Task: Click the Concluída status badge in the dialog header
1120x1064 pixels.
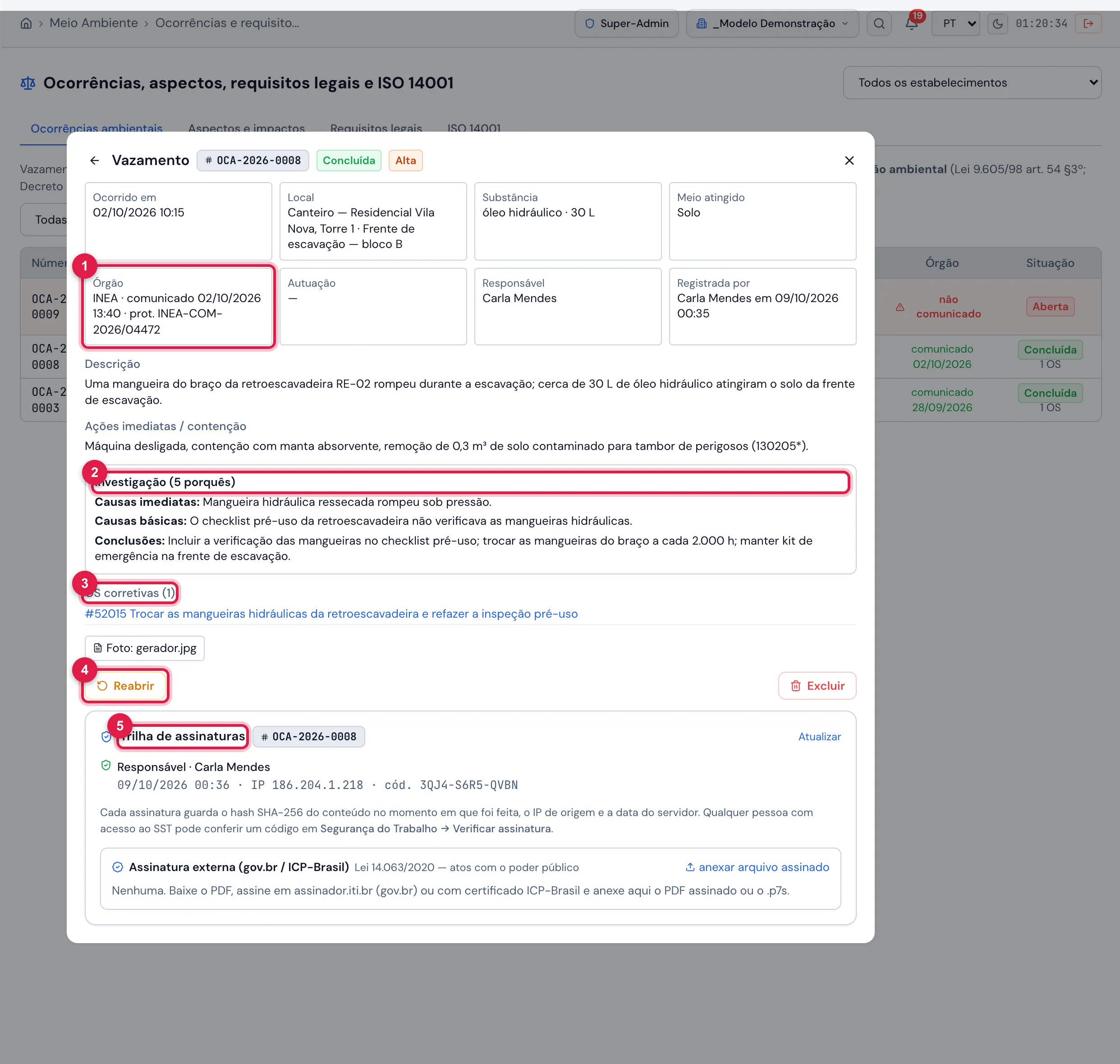Action: coord(349,161)
